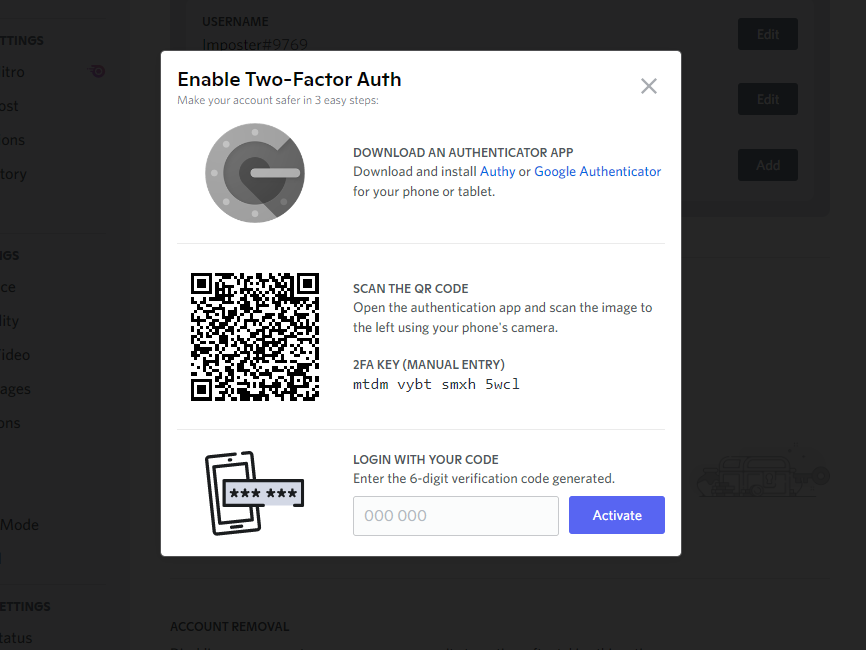Open the Google Authenticator link
The image size is (866, 650).
click(x=597, y=172)
